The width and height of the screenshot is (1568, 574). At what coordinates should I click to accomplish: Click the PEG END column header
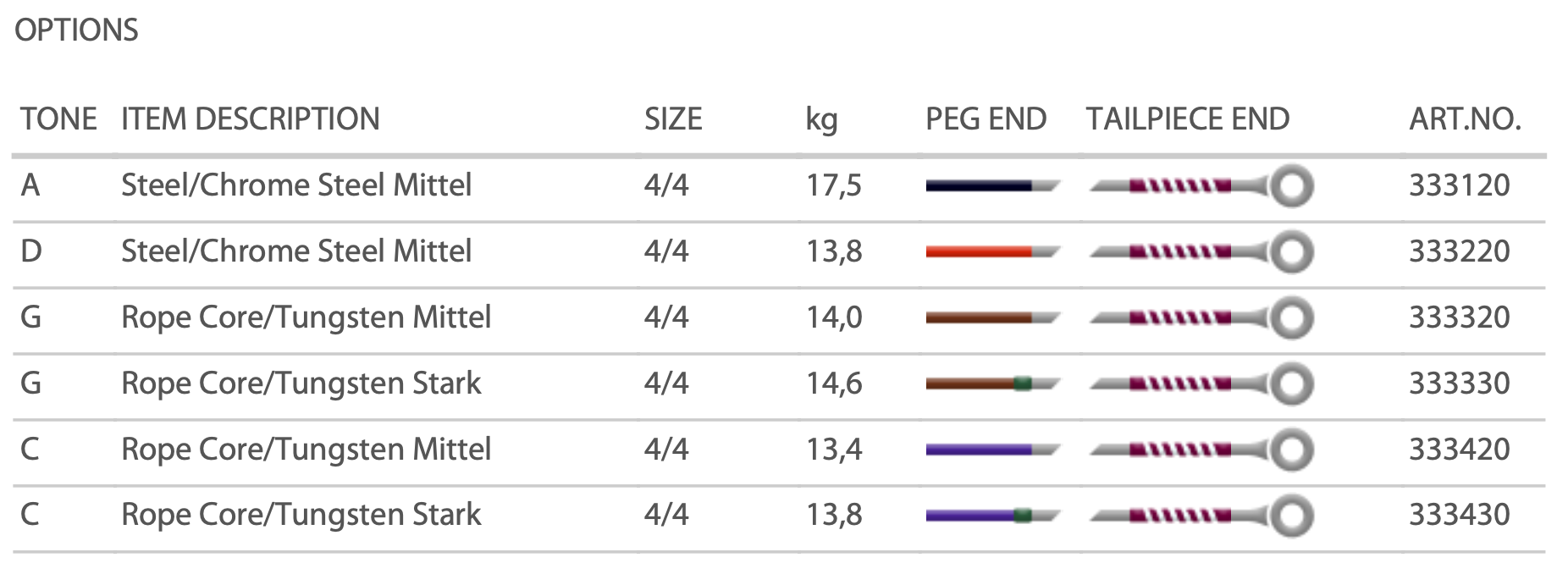coord(986,119)
